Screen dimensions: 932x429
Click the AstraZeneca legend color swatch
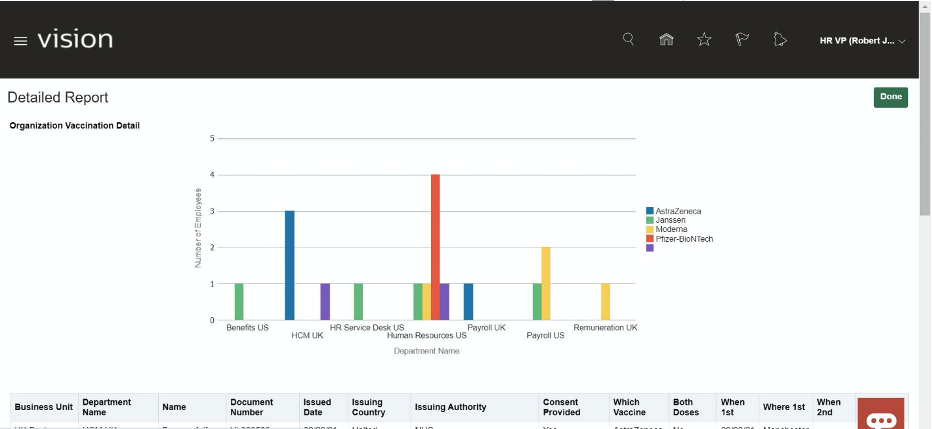pos(650,211)
